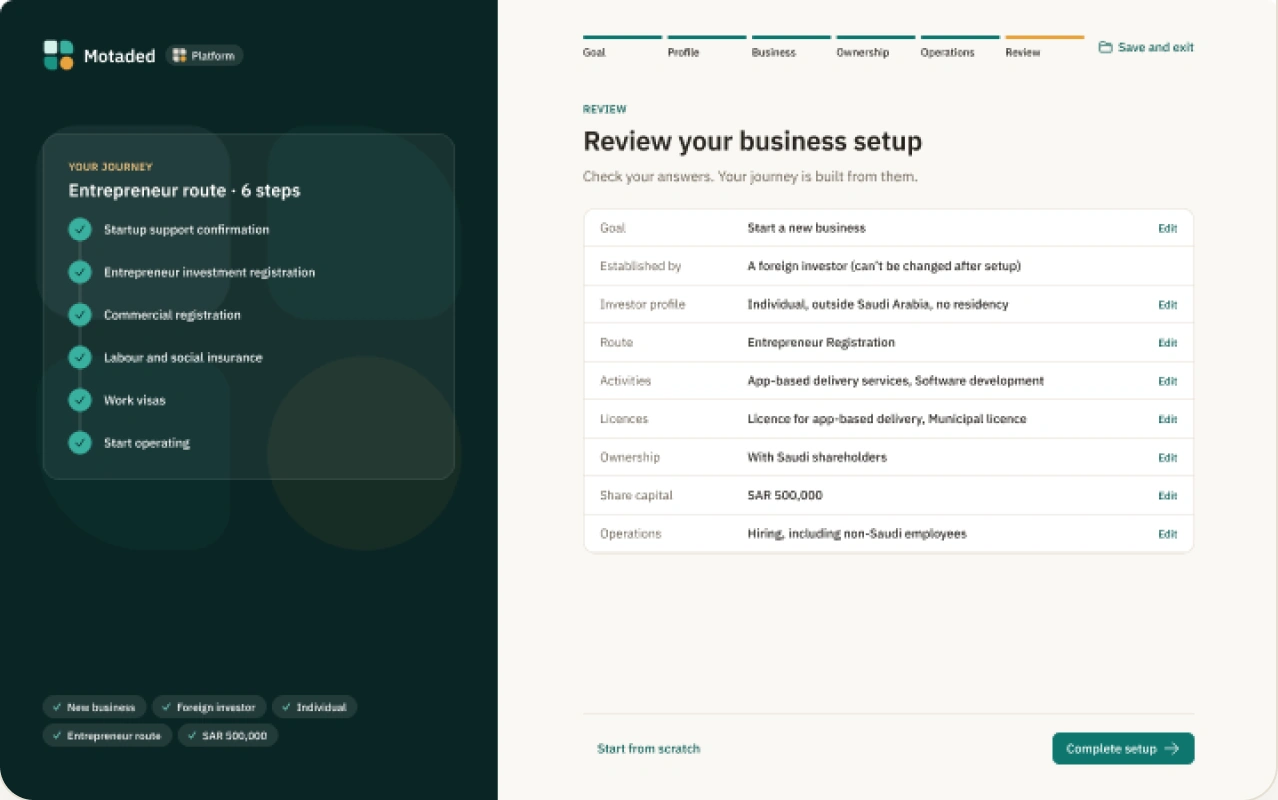Click 'Established by' label
The height and width of the screenshot is (800, 1278).
pyautogui.click(x=640, y=266)
